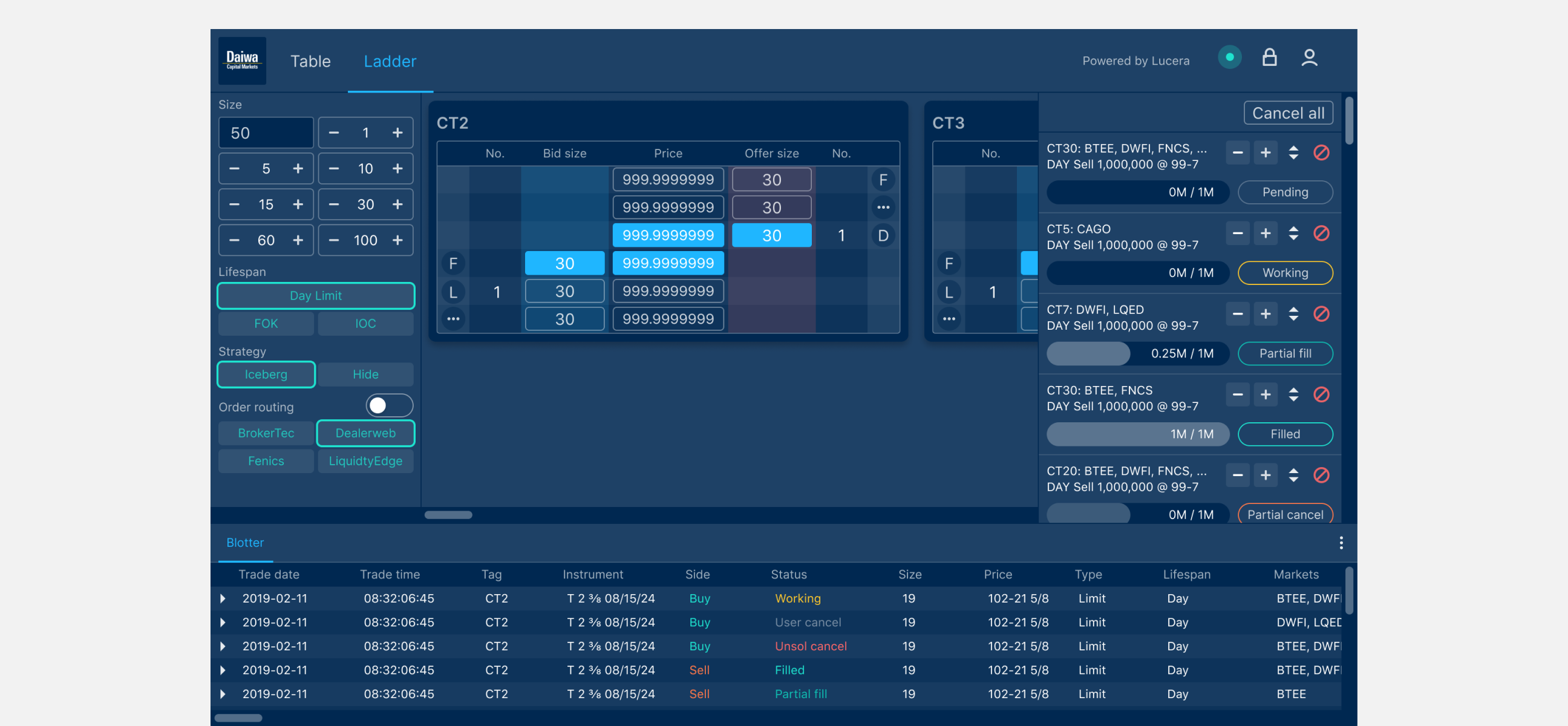Toggle the Order routing switch
The width and height of the screenshot is (1568, 726).
pos(389,406)
